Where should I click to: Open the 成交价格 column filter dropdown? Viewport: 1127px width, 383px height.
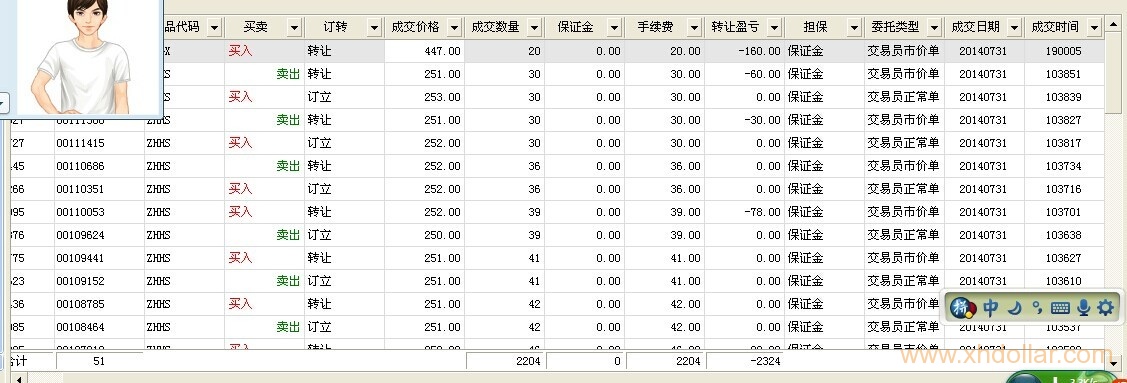pyautogui.click(x=454, y=27)
